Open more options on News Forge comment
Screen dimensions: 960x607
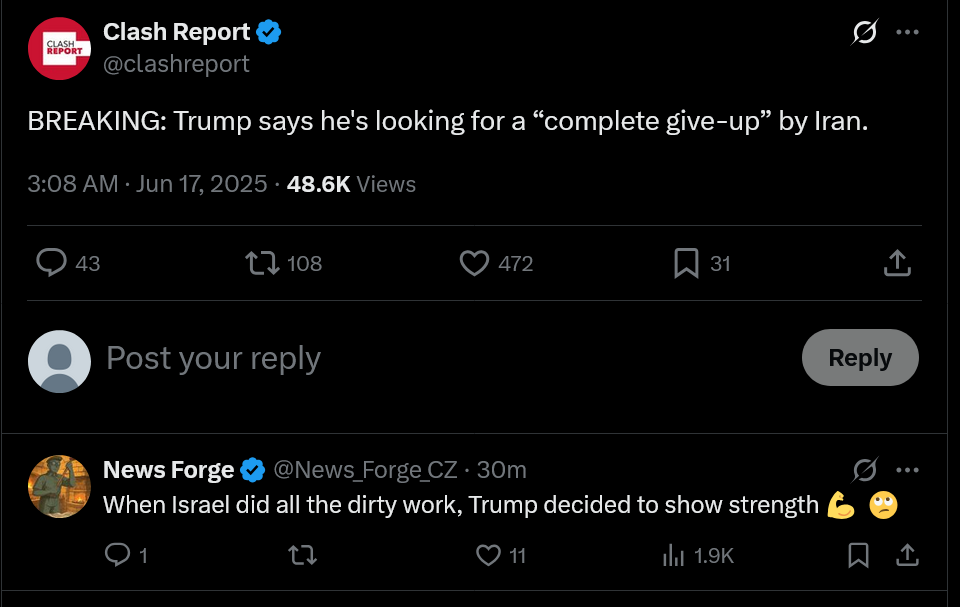pos(907,470)
